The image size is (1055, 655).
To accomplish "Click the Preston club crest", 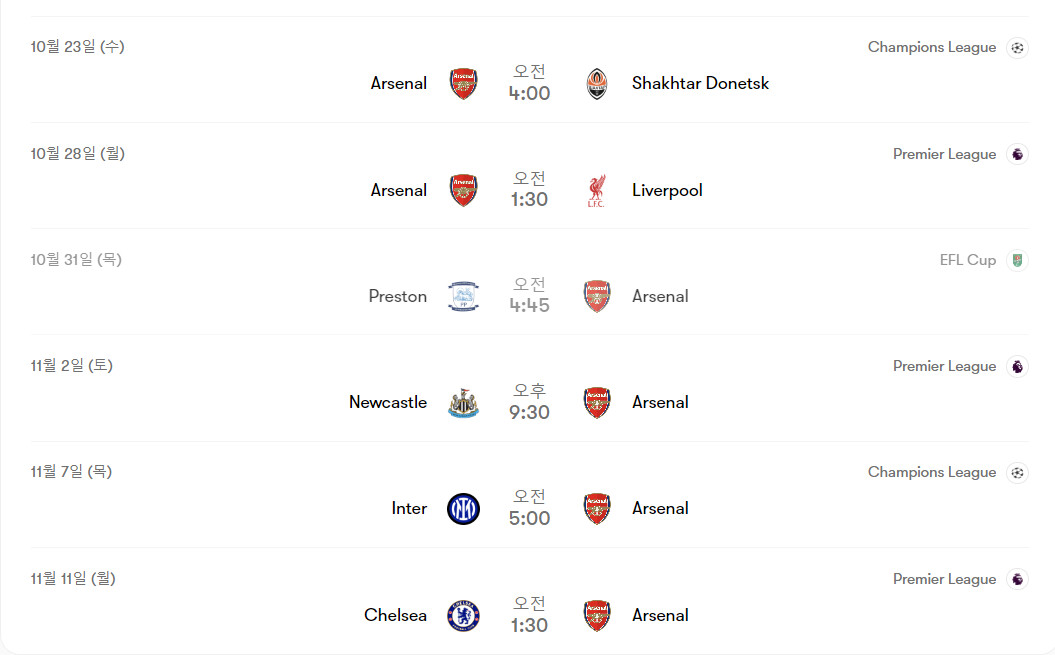I will (x=463, y=297).
